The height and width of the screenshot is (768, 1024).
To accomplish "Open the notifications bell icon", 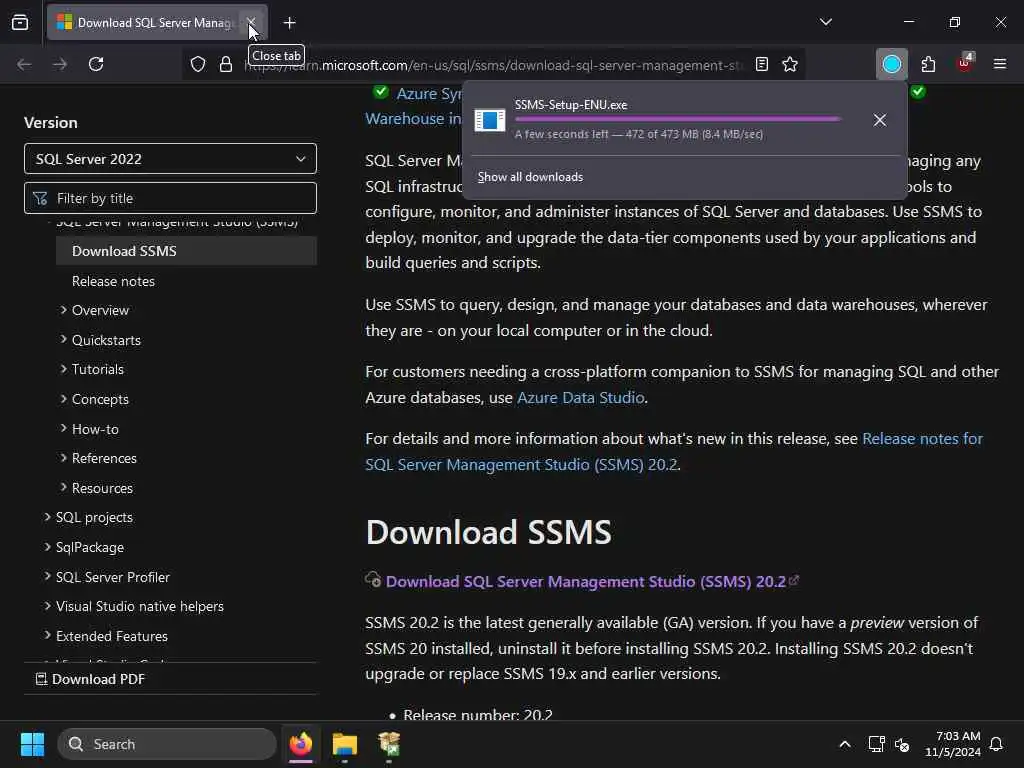I will pyautogui.click(x=997, y=744).
